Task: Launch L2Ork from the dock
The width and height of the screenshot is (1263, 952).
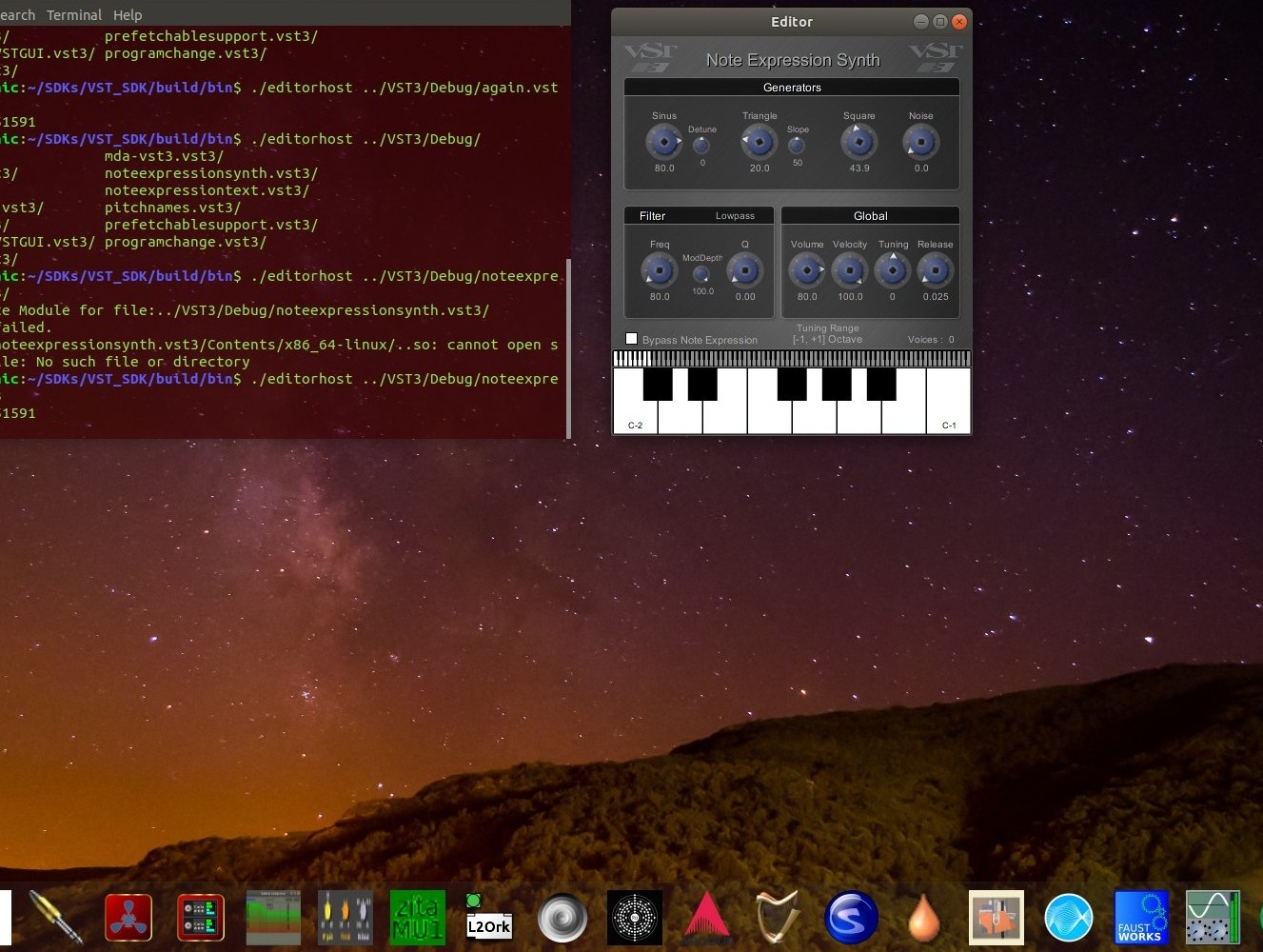Action: click(x=488, y=918)
